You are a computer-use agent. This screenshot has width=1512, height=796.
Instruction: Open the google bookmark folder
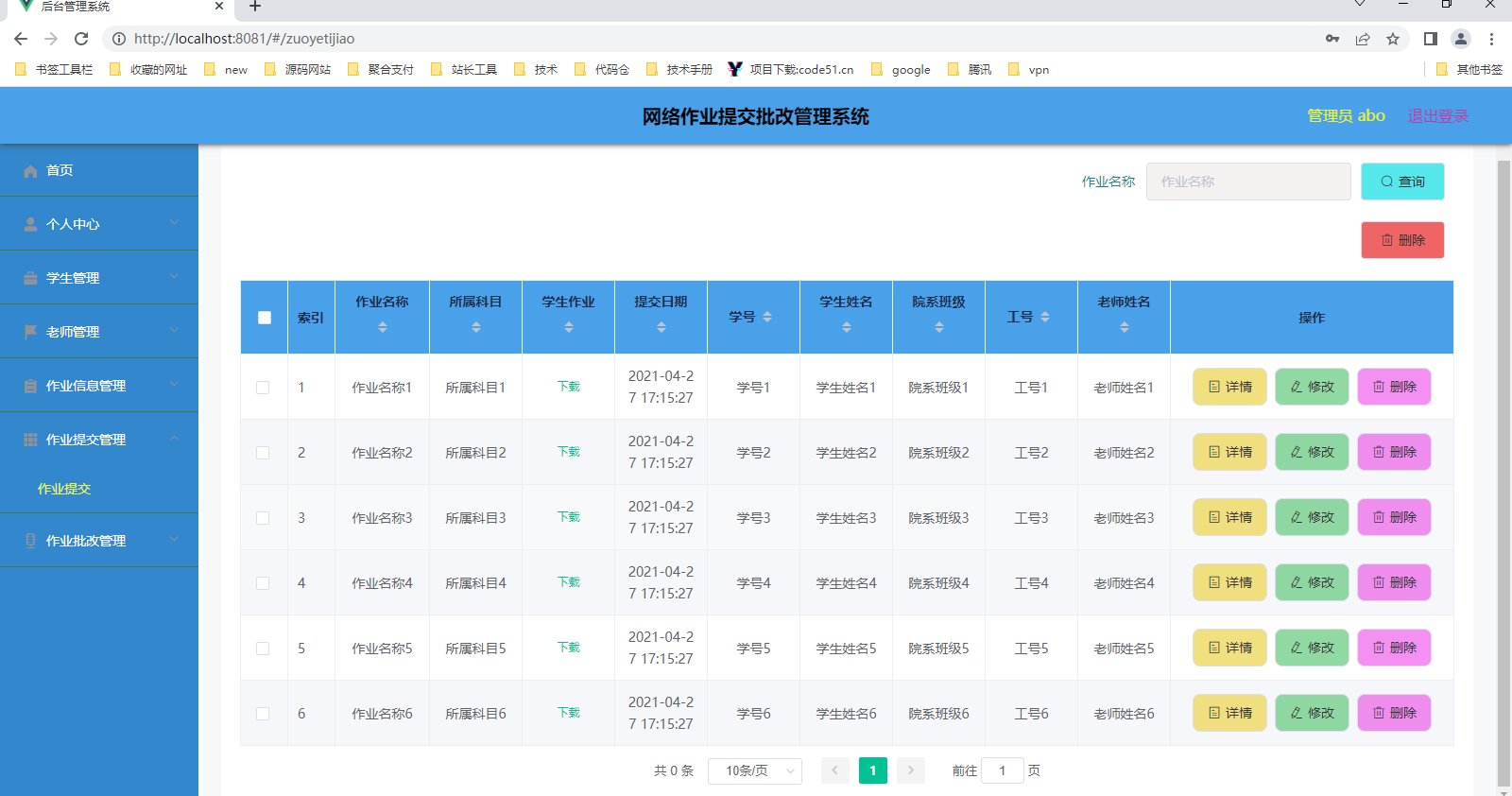(x=901, y=69)
